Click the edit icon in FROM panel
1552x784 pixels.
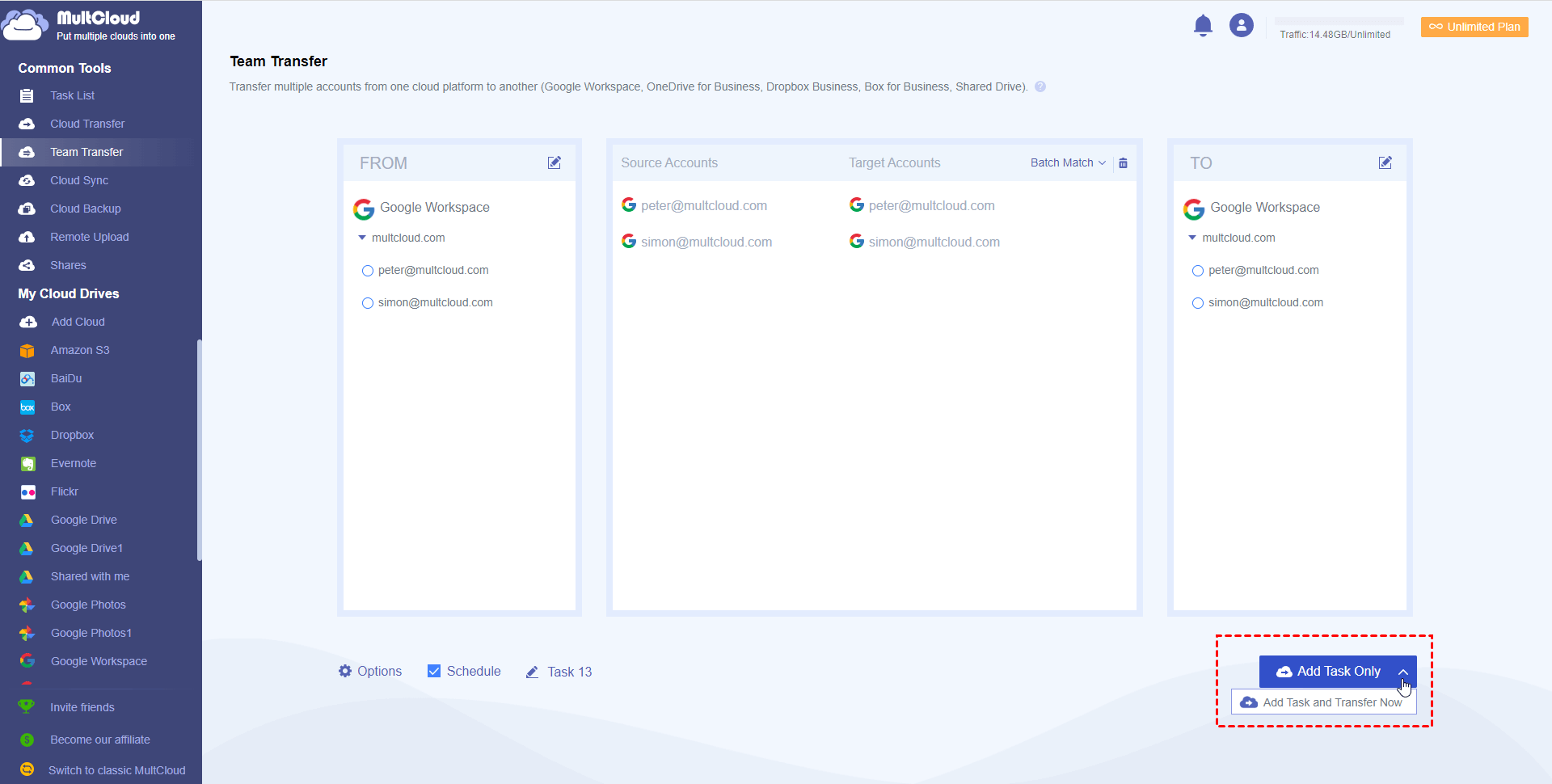[555, 162]
